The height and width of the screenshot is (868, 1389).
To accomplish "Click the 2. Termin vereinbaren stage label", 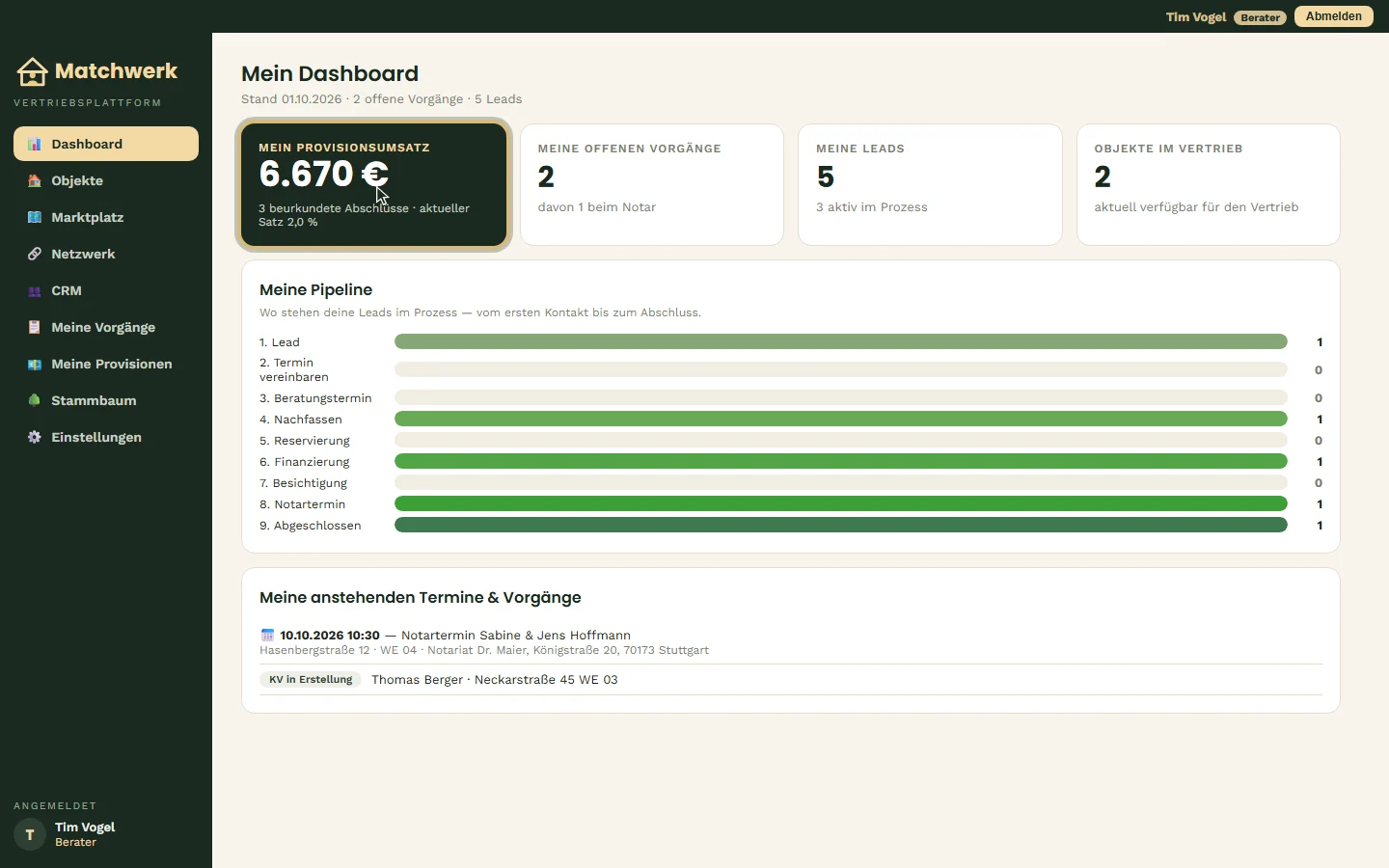I will 294,369.
